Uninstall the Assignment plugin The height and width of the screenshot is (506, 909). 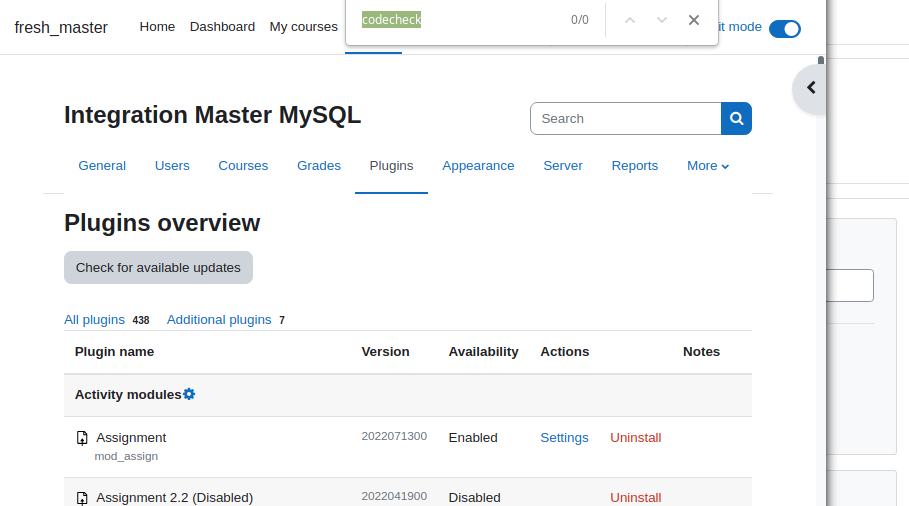pyautogui.click(x=635, y=438)
